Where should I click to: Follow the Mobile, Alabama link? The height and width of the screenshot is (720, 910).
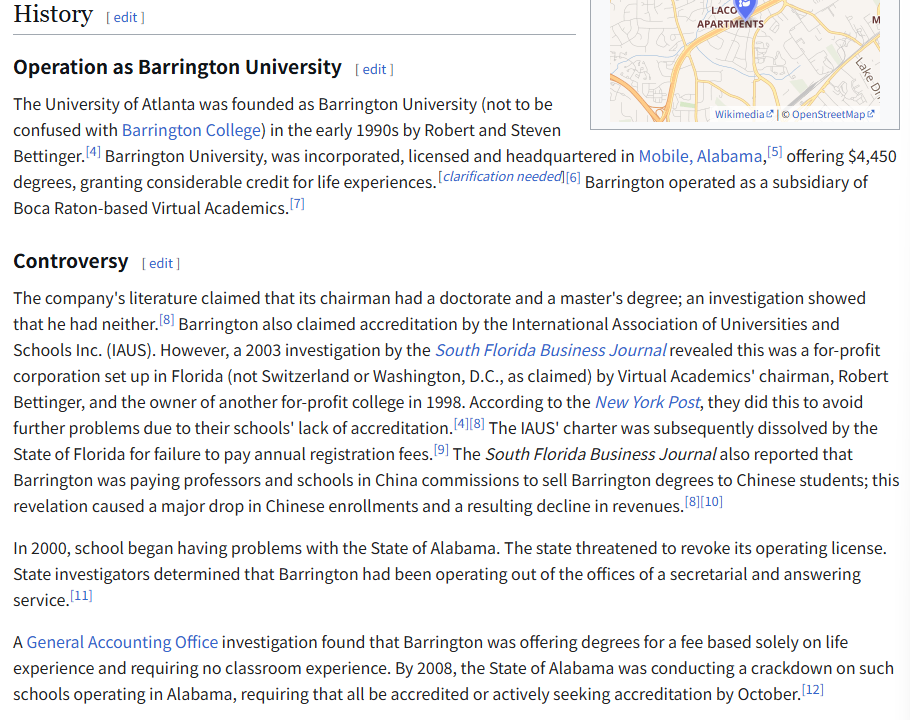[x=700, y=156]
